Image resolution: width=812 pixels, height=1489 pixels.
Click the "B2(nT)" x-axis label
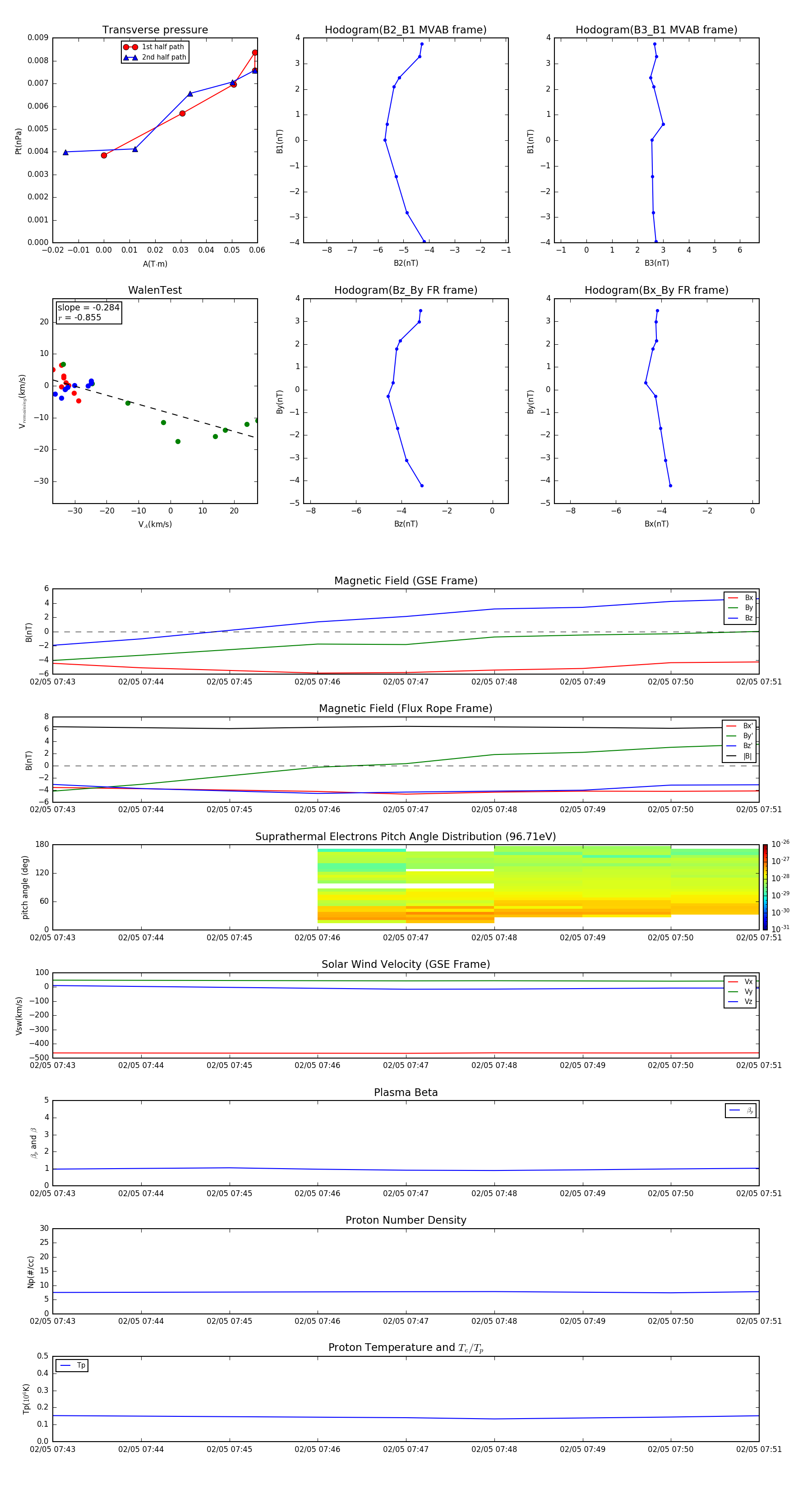[x=406, y=263]
